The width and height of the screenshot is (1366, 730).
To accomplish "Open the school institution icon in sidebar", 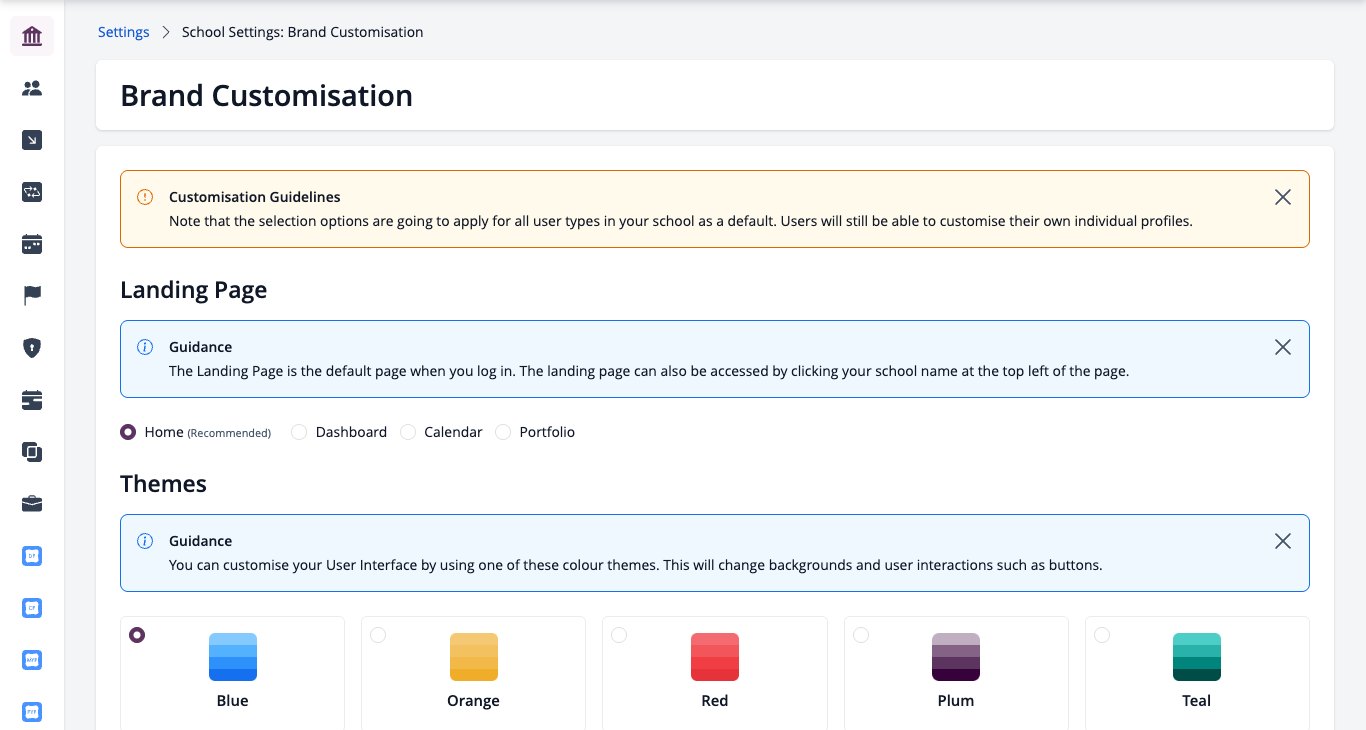I will 32,36.
